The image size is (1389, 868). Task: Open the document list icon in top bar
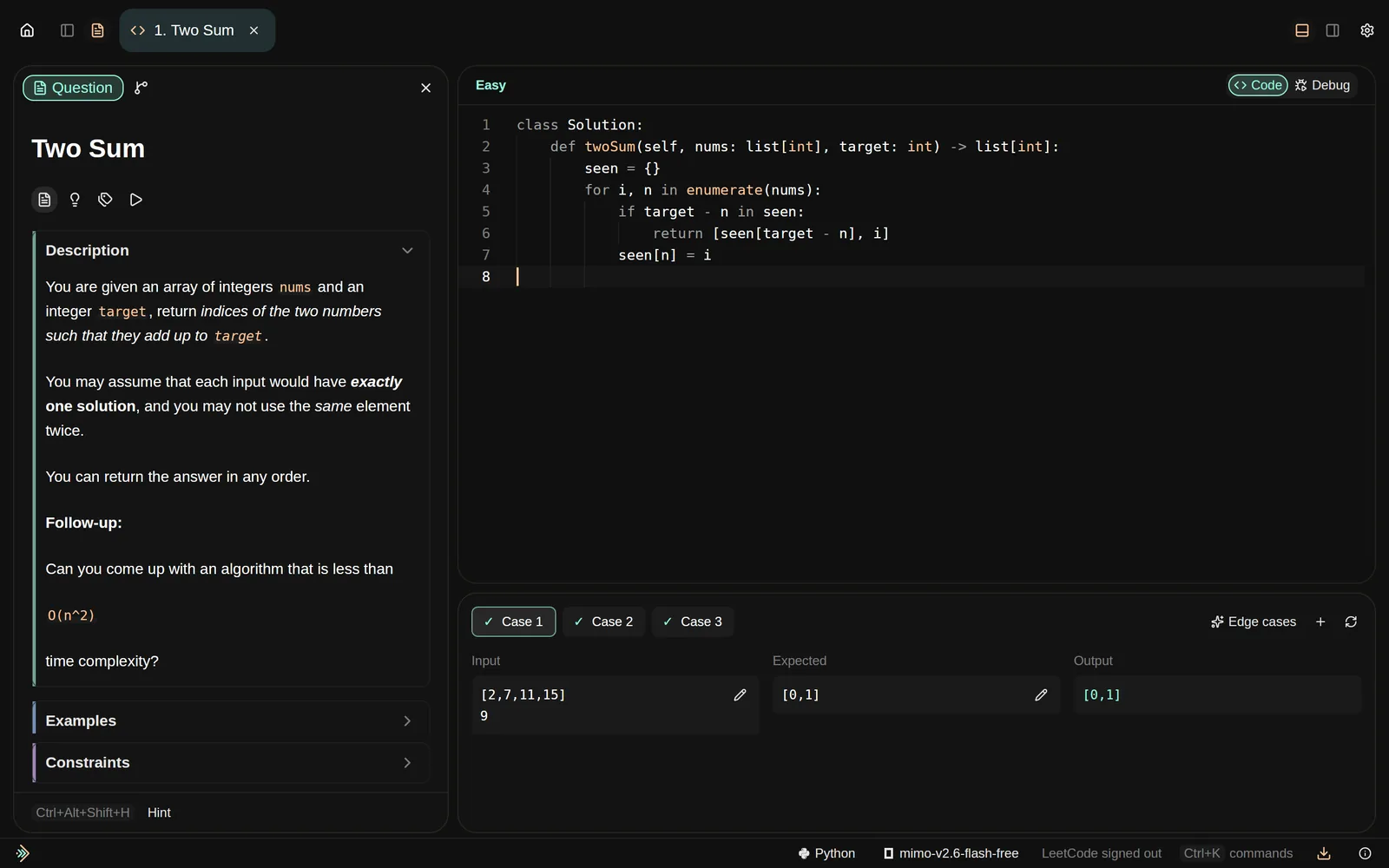[97, 30]
